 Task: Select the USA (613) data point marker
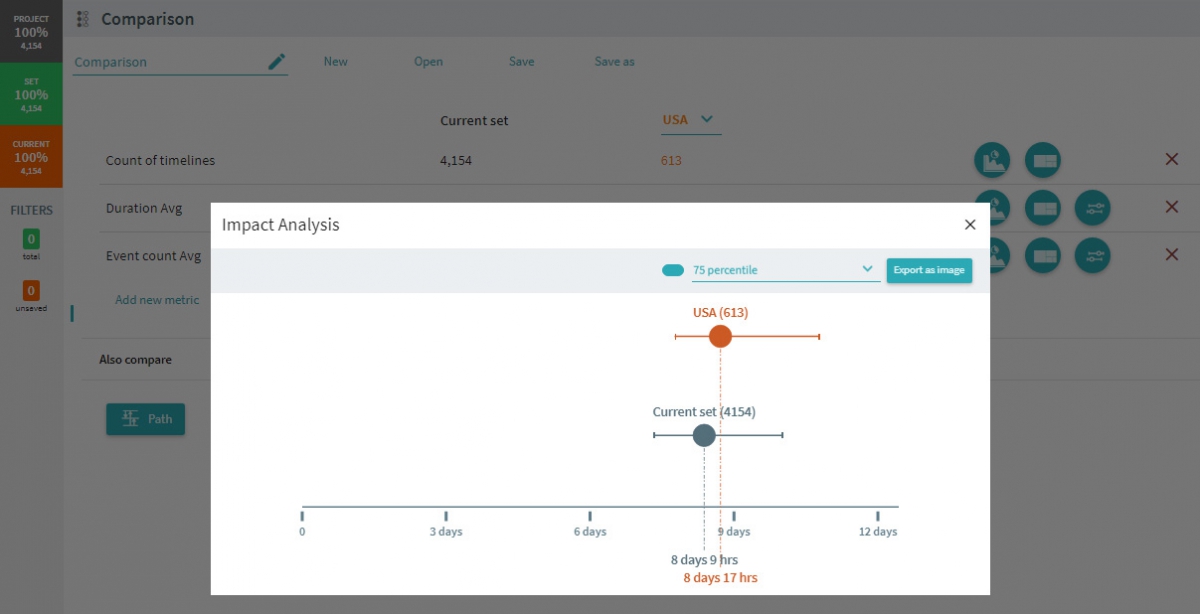pos(720,336)
